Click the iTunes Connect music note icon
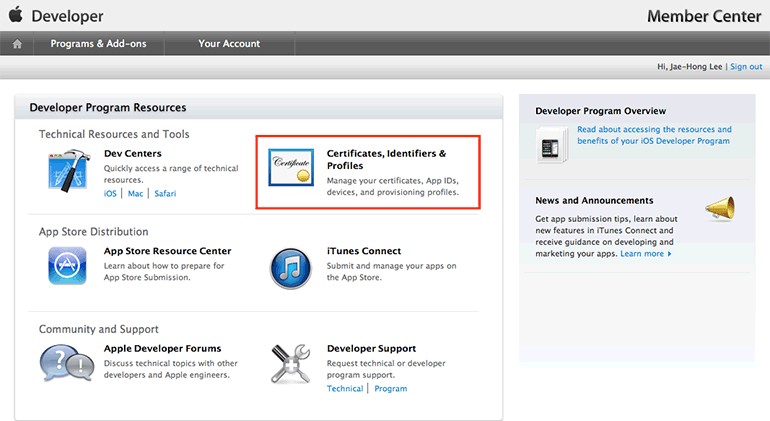Image resolution: width=770 pixels, height=421 pixels. click(x=290, y=267)
